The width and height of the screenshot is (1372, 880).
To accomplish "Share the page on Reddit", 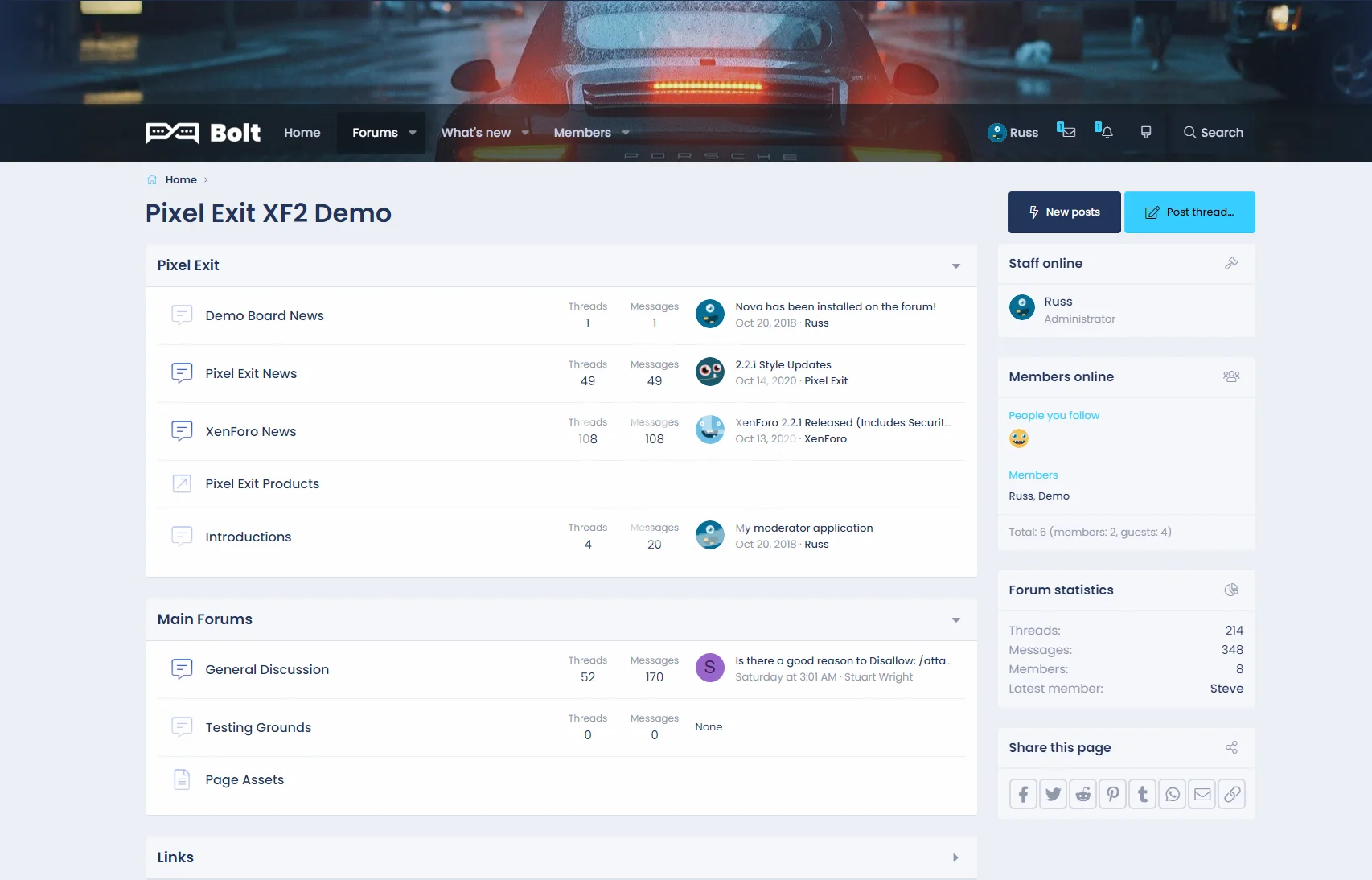I will point(1083,795).
